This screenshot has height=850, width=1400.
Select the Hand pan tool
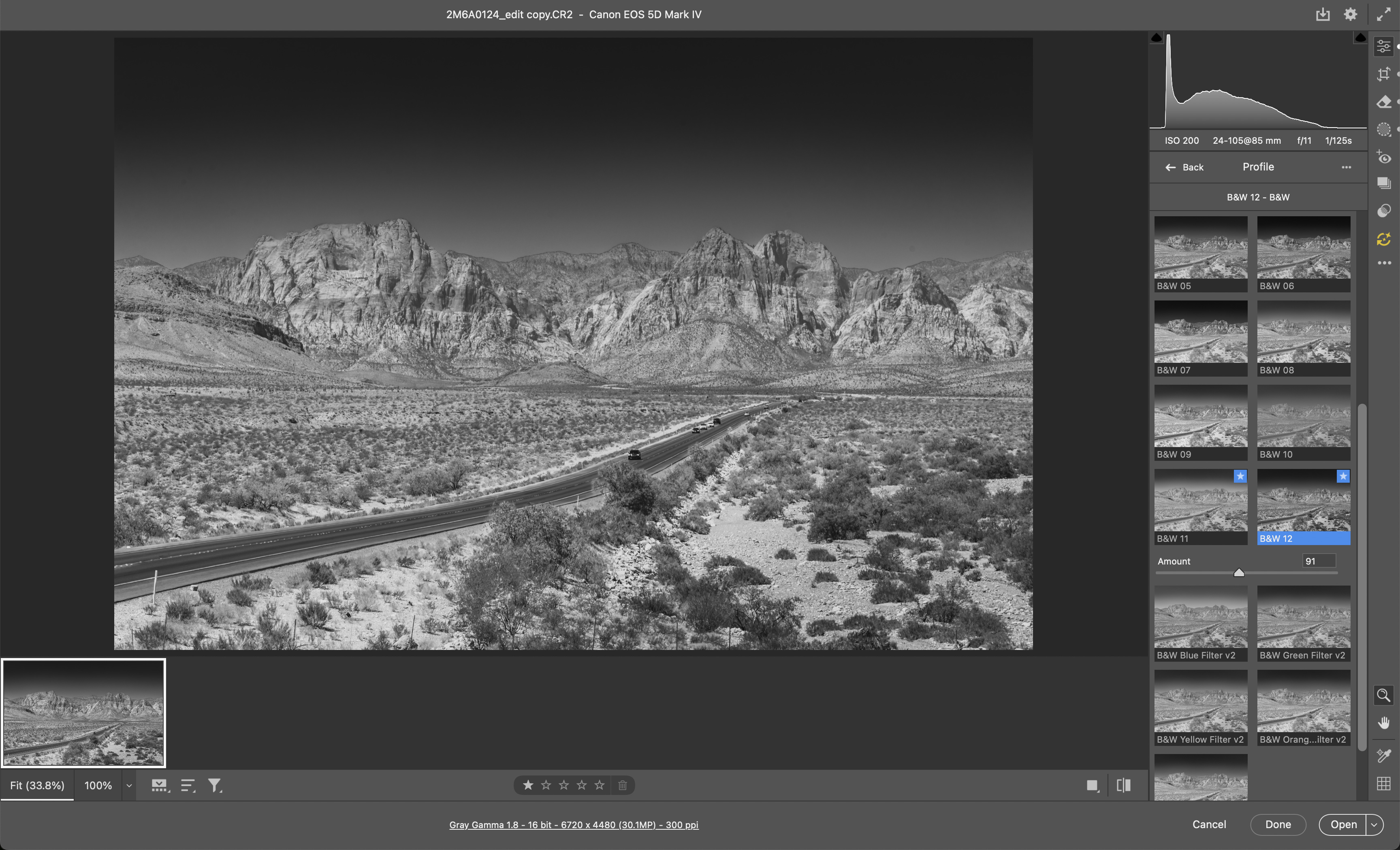pos(1383,722)
